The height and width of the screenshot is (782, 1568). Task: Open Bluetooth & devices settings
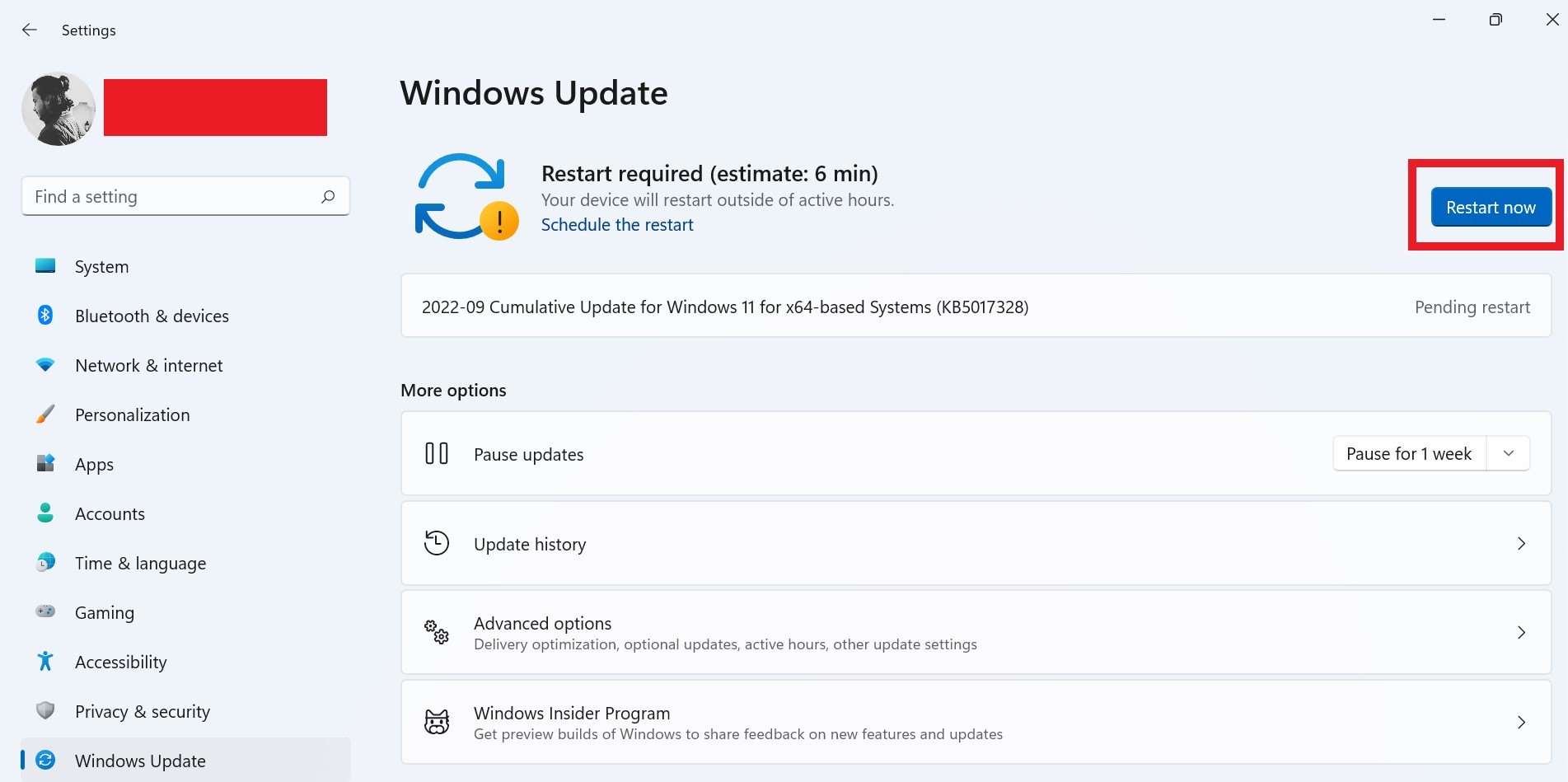point(44,316)
